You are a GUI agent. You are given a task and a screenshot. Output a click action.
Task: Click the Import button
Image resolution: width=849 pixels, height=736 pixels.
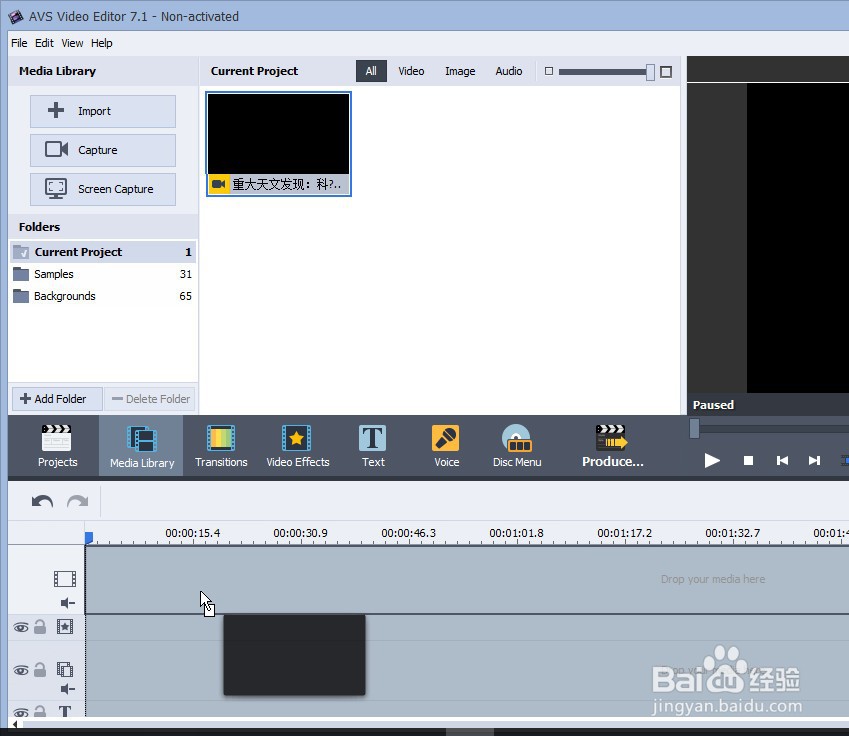coord(103,111)
